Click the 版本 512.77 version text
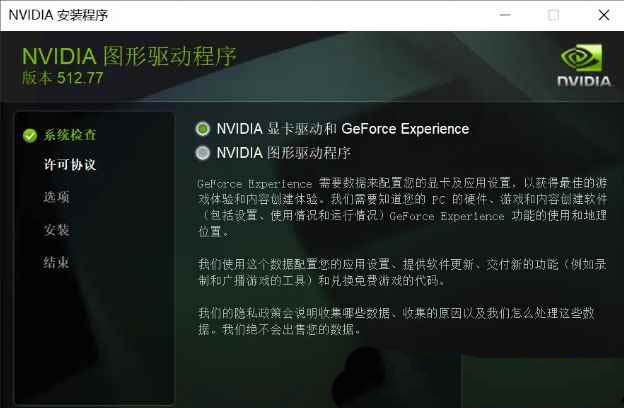The image size is (624, 408). (x=62, y=78)
